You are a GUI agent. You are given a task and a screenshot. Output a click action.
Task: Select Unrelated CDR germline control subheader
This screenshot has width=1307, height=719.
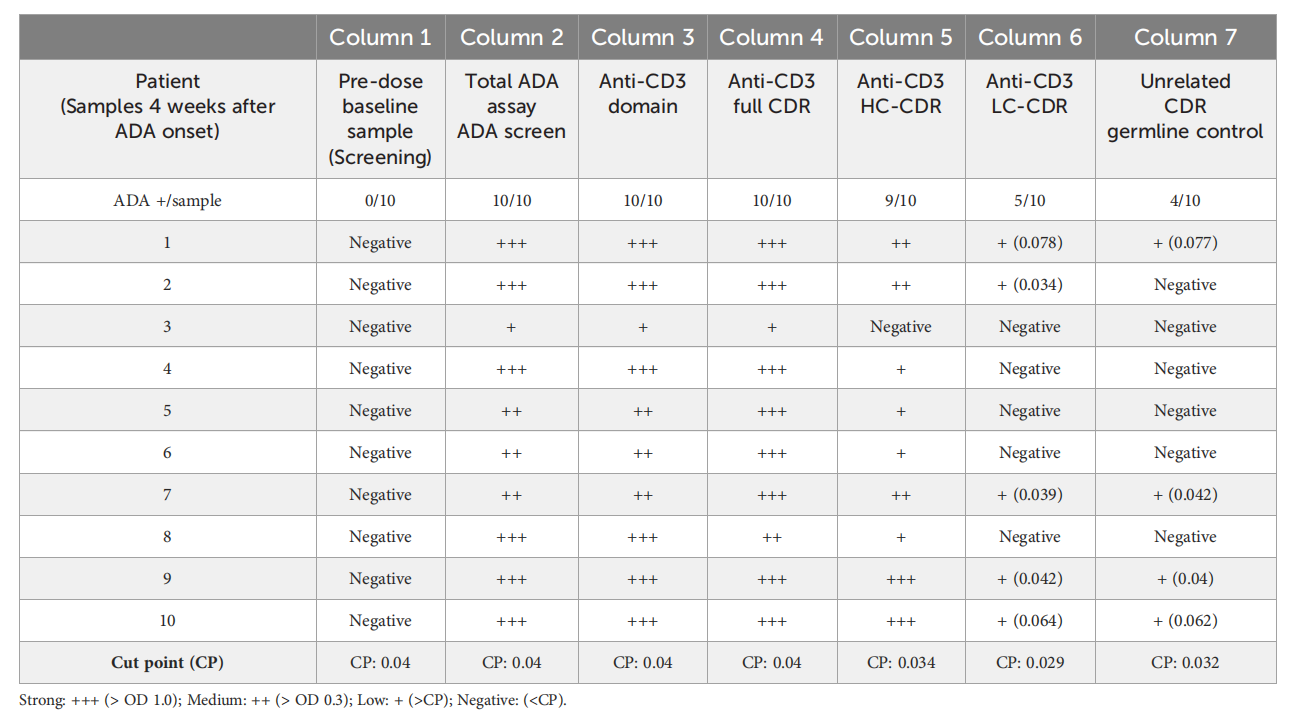pyautogui.click(x=1185, y=106)
